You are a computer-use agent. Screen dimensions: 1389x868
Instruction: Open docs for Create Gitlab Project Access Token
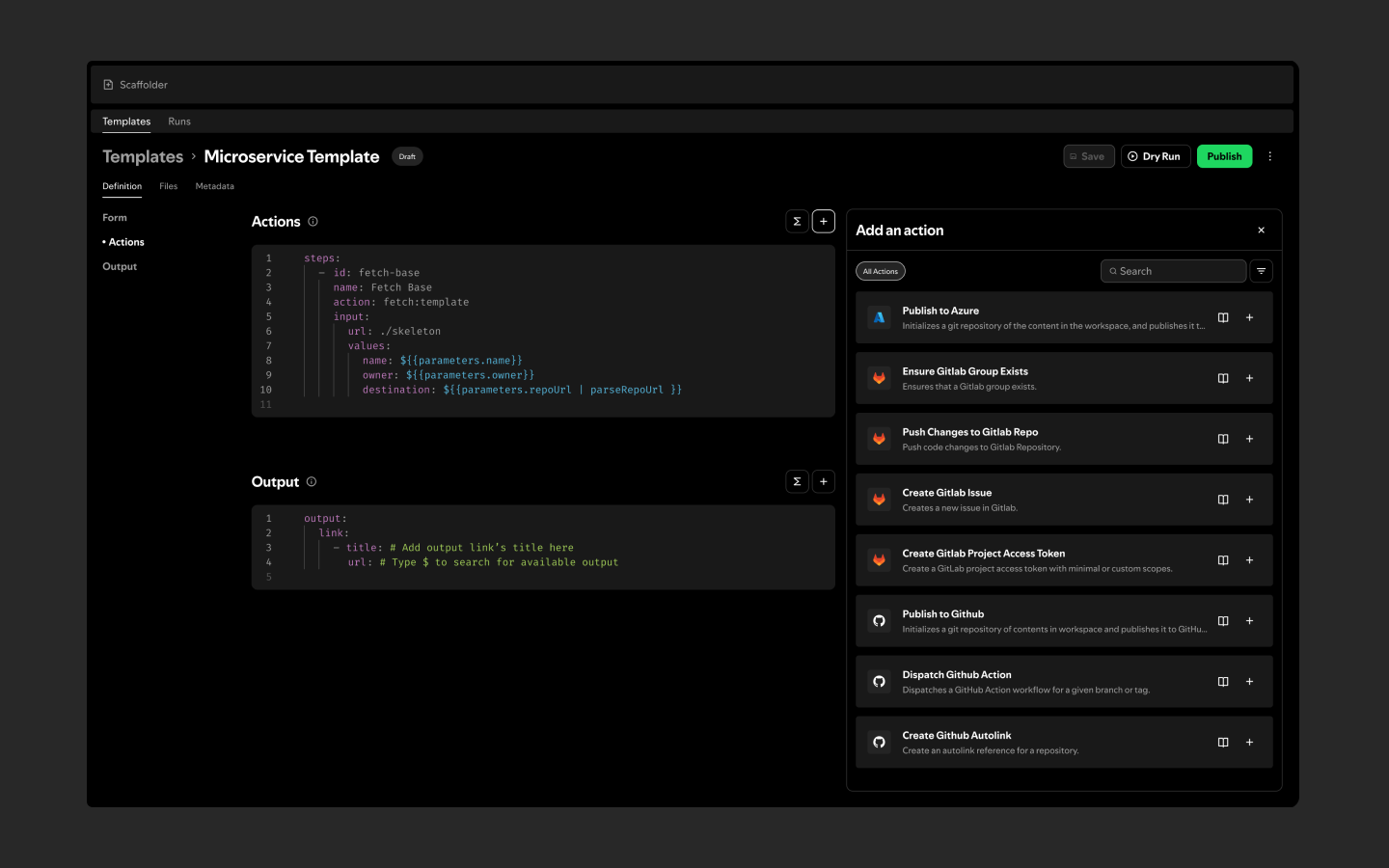coord(1223,560)
